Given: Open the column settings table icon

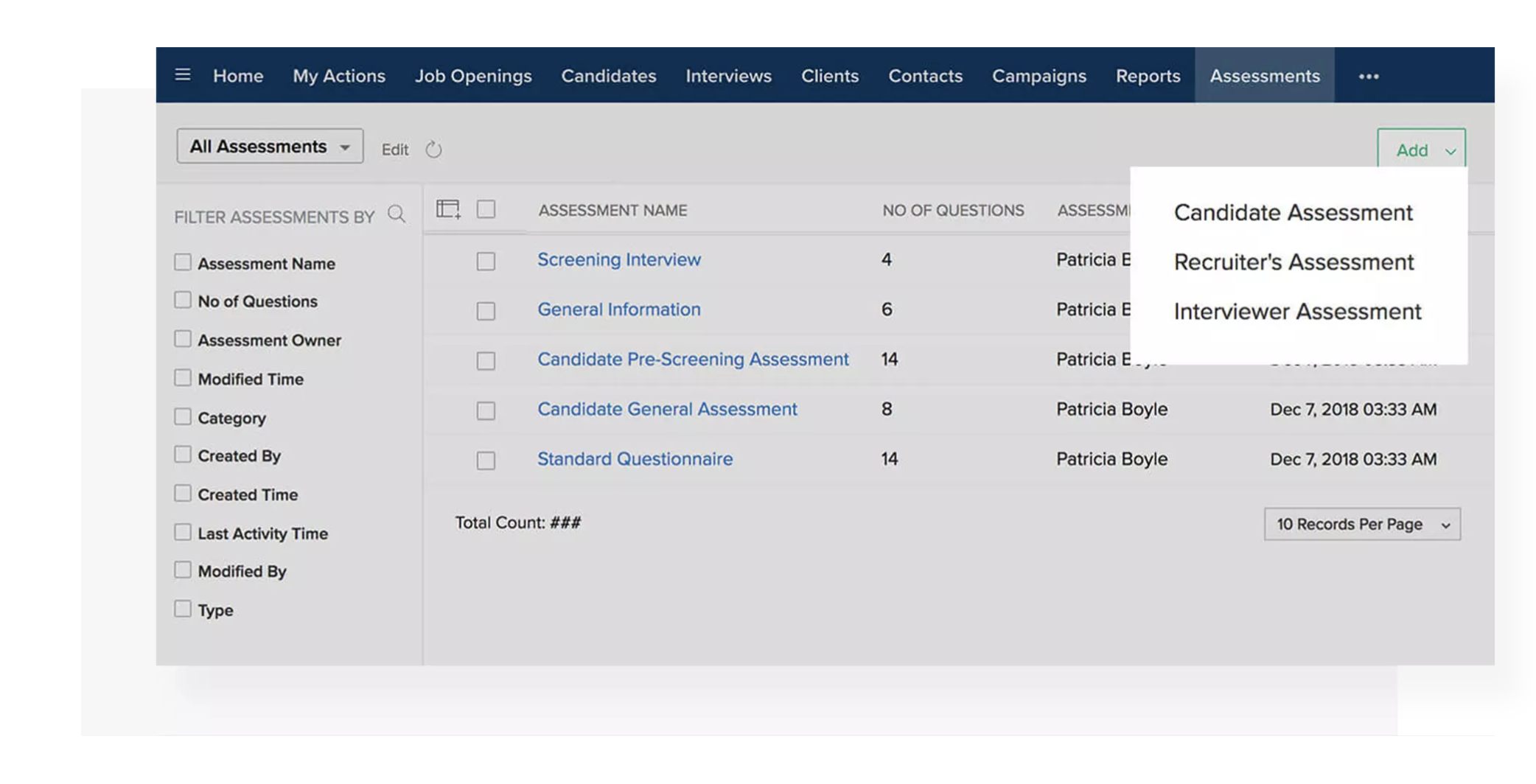Looking at the screenshot, I should [x=448, y=210].
